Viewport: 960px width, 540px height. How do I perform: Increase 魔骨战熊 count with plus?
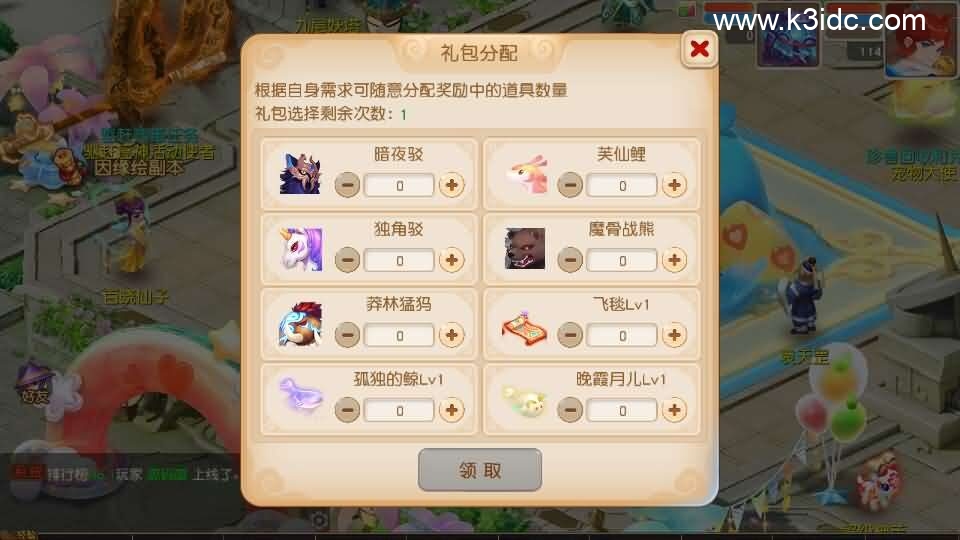[x=674, y=260]
